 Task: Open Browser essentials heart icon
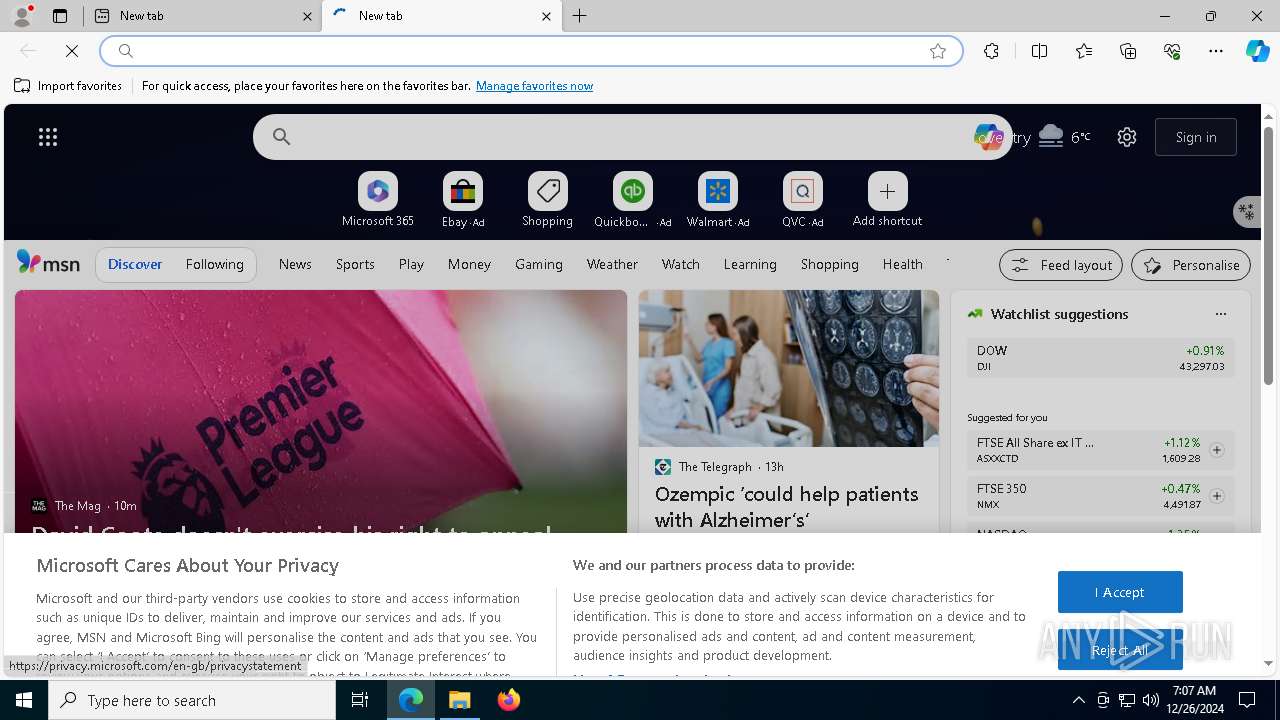click(1172, 51)
